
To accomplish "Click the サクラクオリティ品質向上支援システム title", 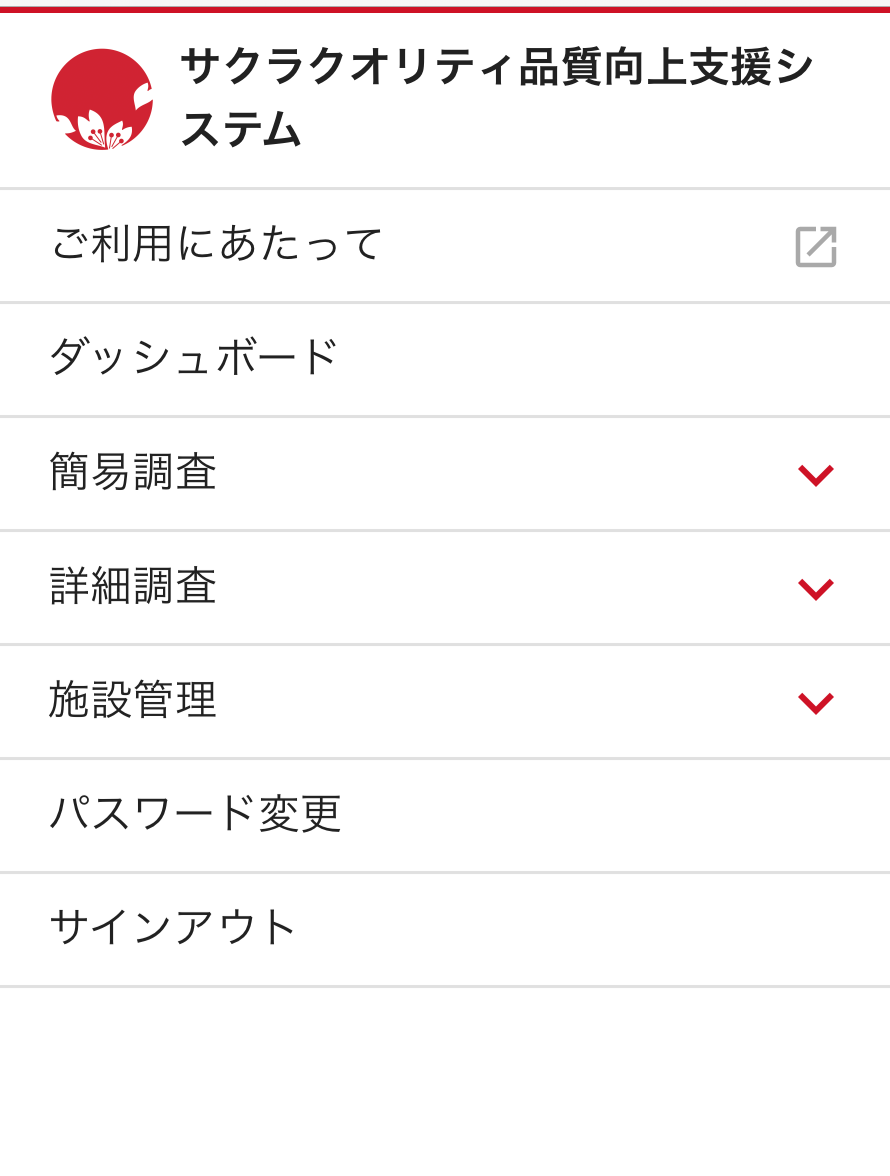I will click(496, 98).
